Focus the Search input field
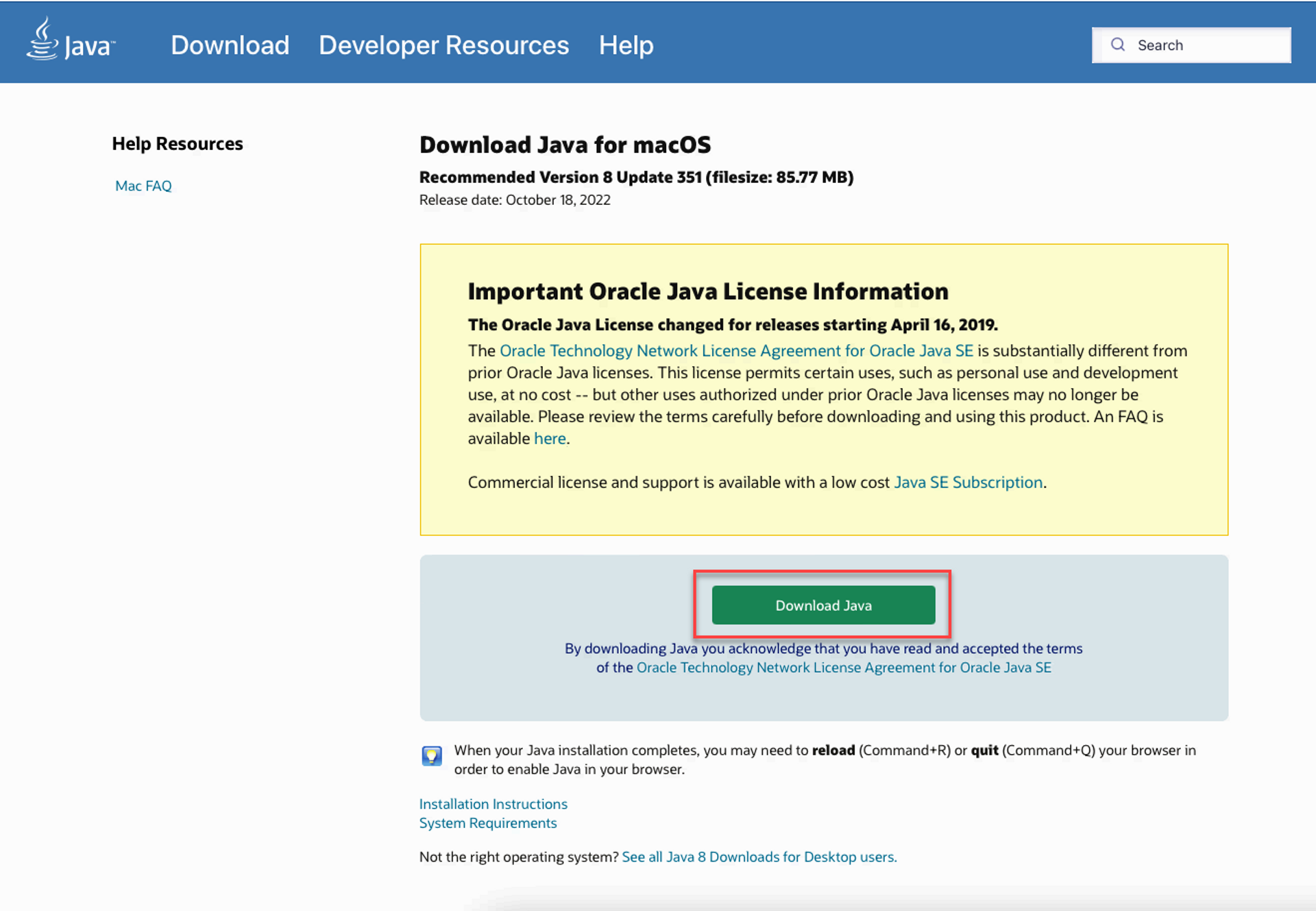 click(1191, 45)
